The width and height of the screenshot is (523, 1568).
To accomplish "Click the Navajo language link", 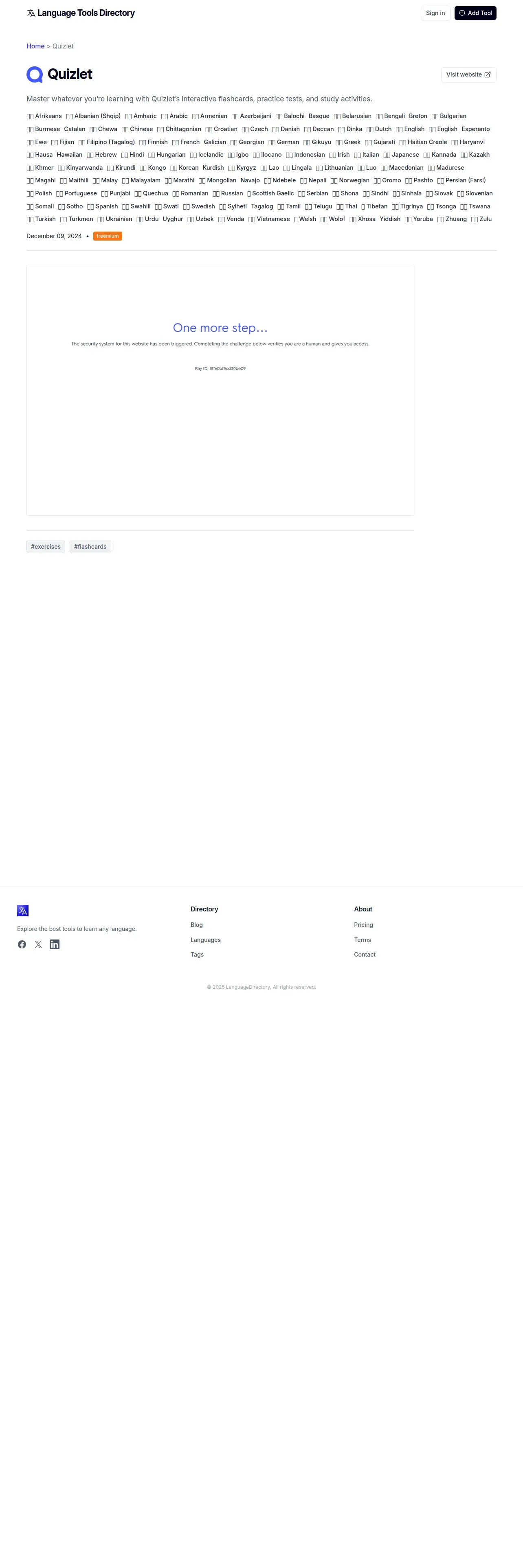I will click(250, 181).
